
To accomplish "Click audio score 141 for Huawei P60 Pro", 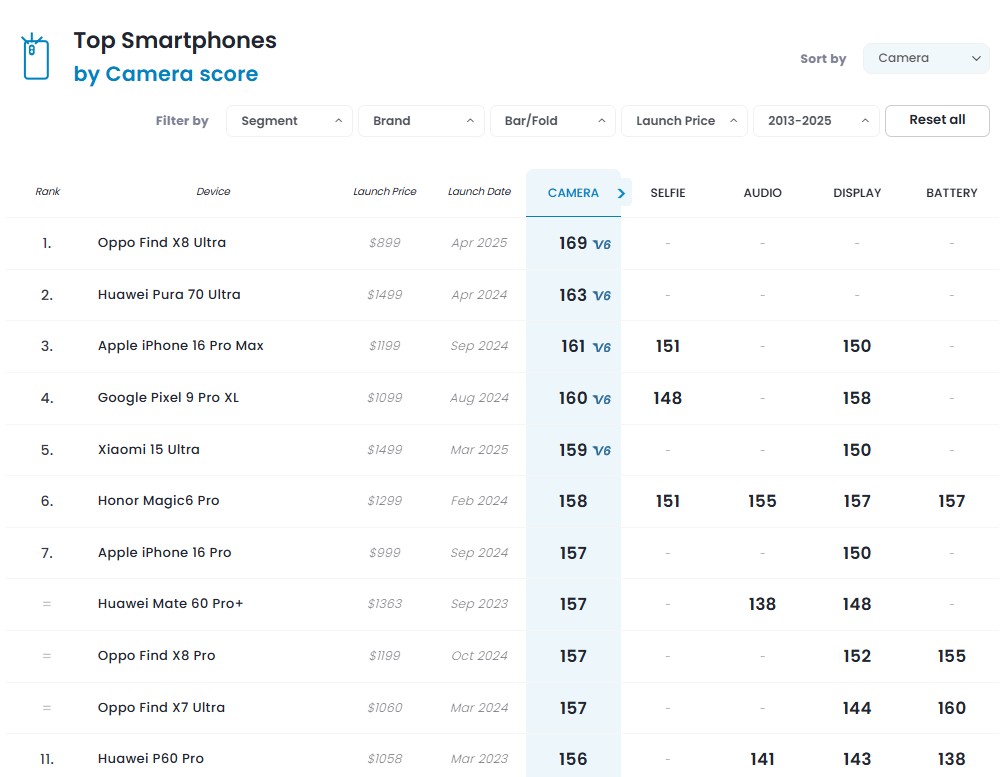I will 762,760.
